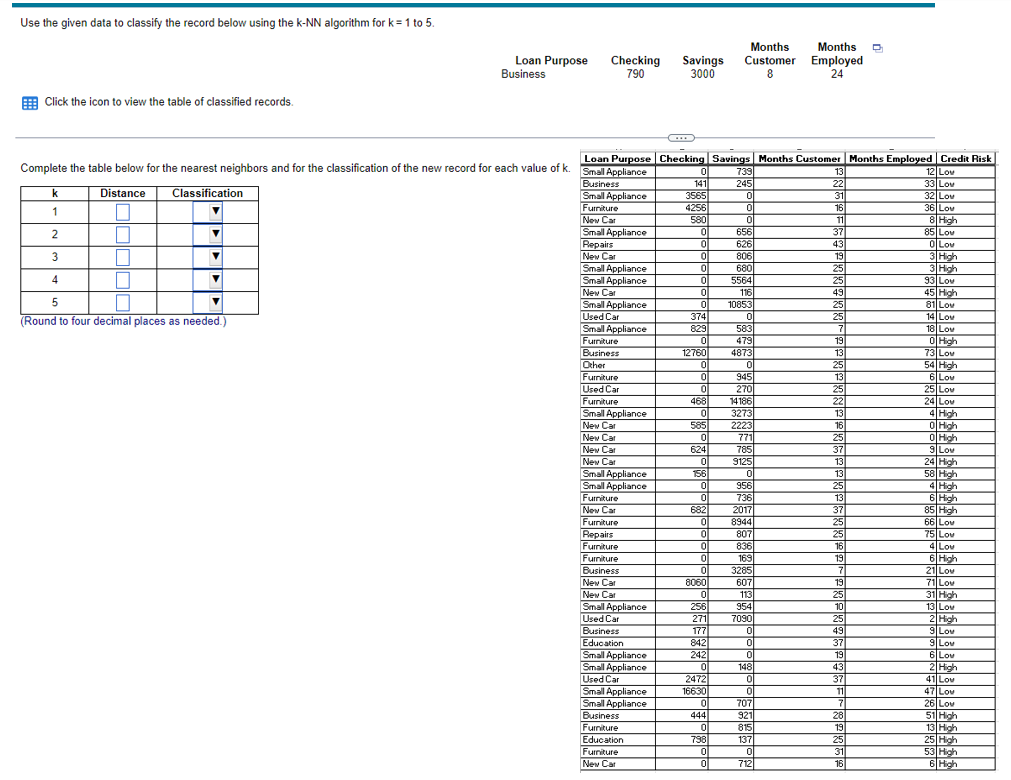Click the ellipsis handle above the data table
This screenshot has height=780, width=1011.
tap(680, 138)
